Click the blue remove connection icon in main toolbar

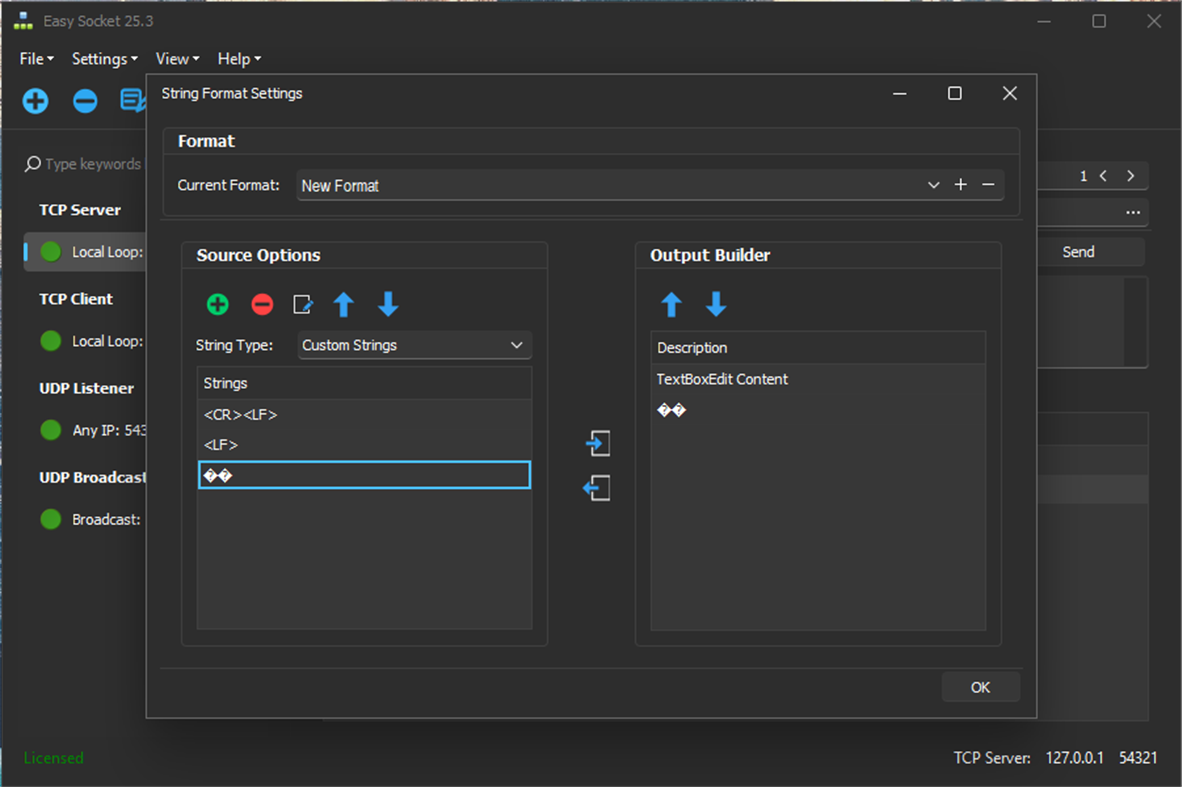point(85,101)
